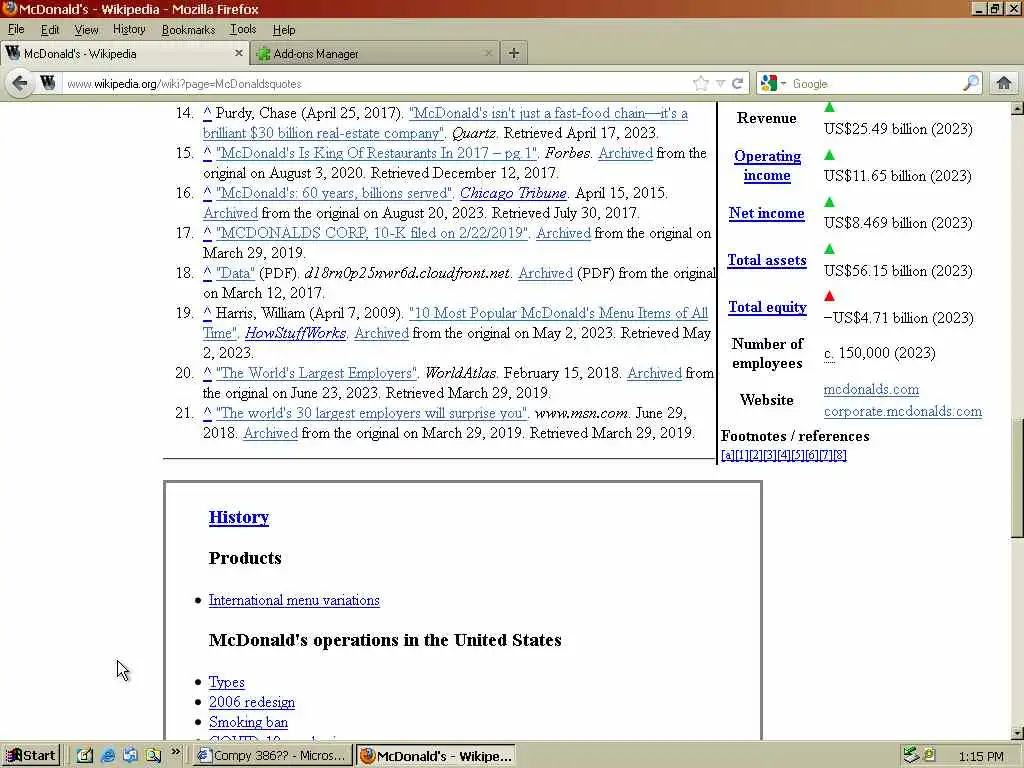Click the vertical scrollbar thumb

click(x=1017, y=478)
